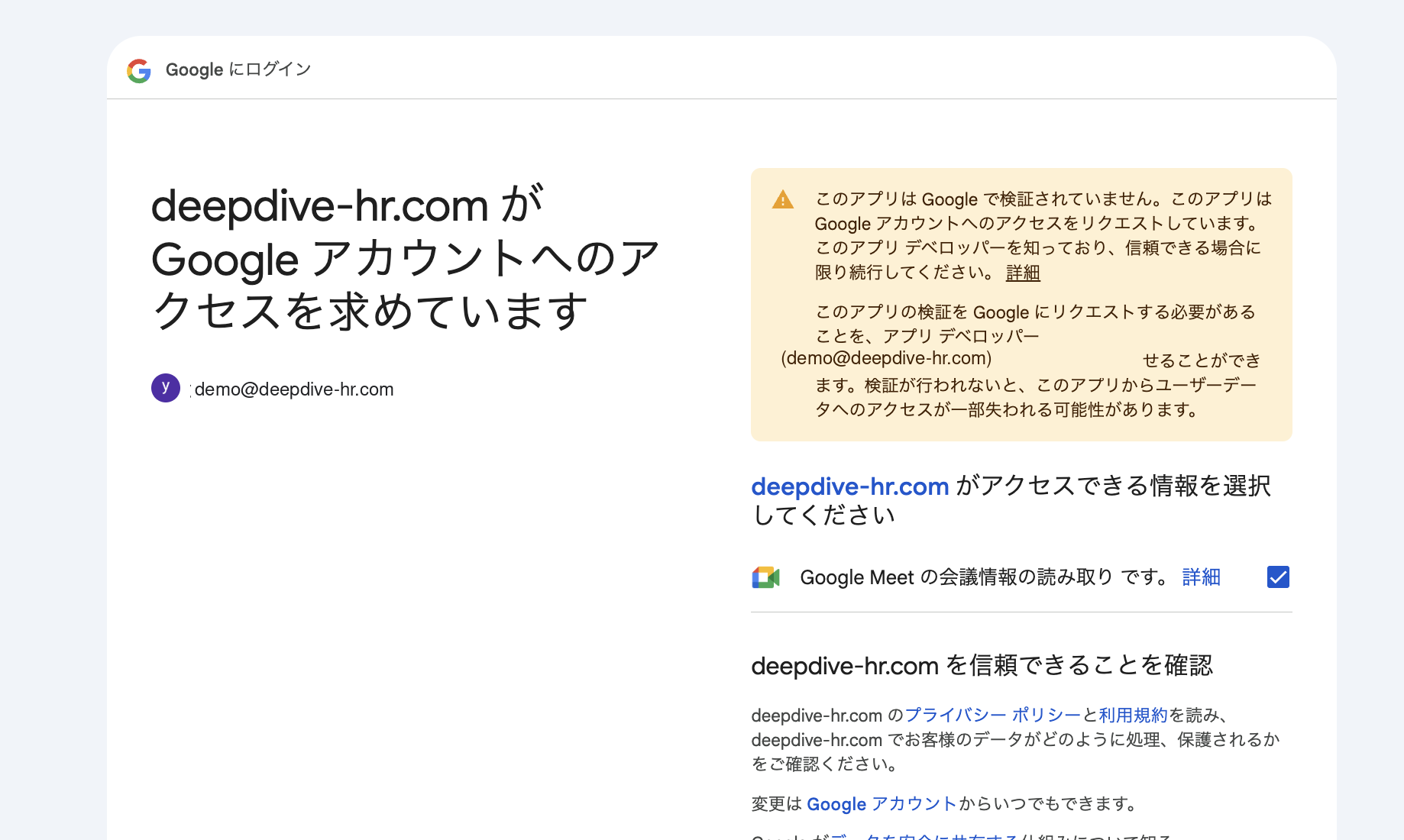Click the blue deepdive-hr.com app name link
The image size is (1404, 840).
point(850,486)
